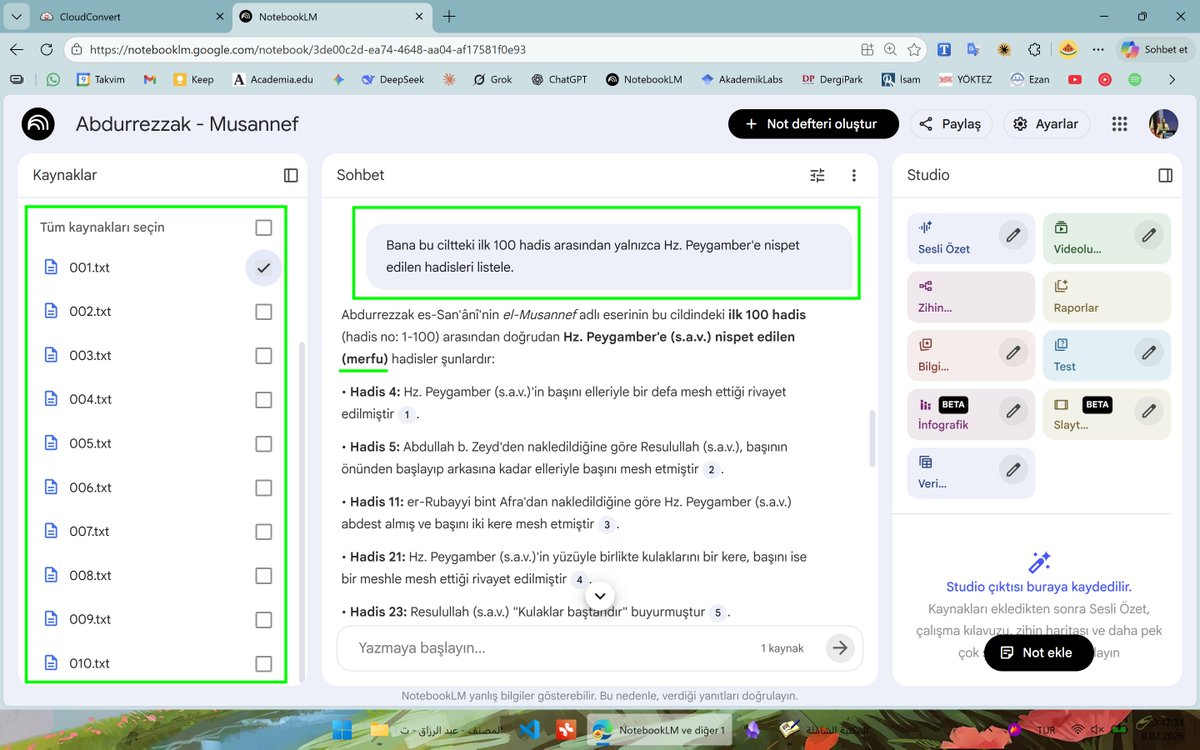Viewport: 1200px width, 750px height.
Task: Edit Videolu özet settings with pencil icon
Action: click(x=1149, y=236)
